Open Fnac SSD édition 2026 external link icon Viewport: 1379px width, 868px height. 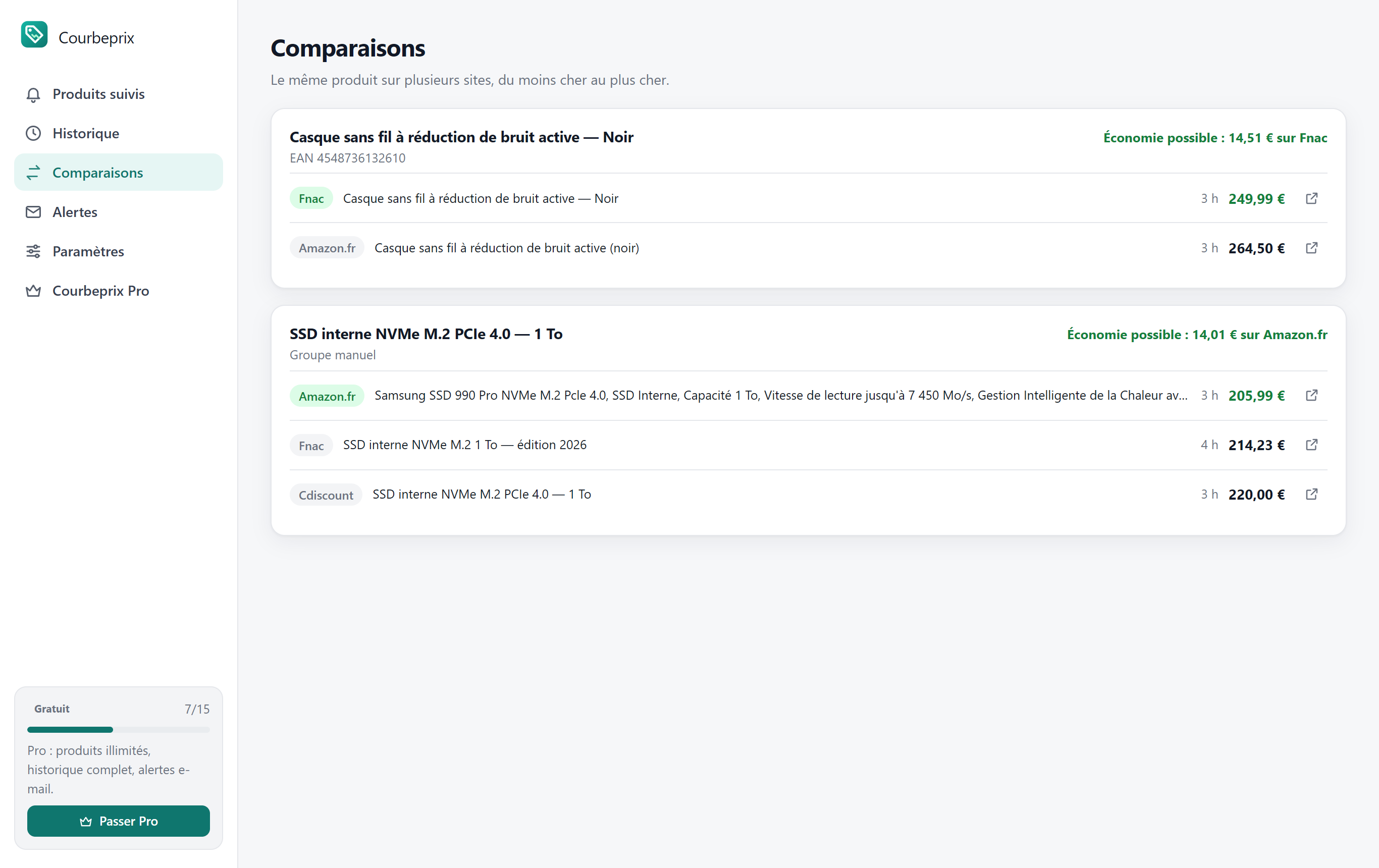click(x=1311, y=444)
